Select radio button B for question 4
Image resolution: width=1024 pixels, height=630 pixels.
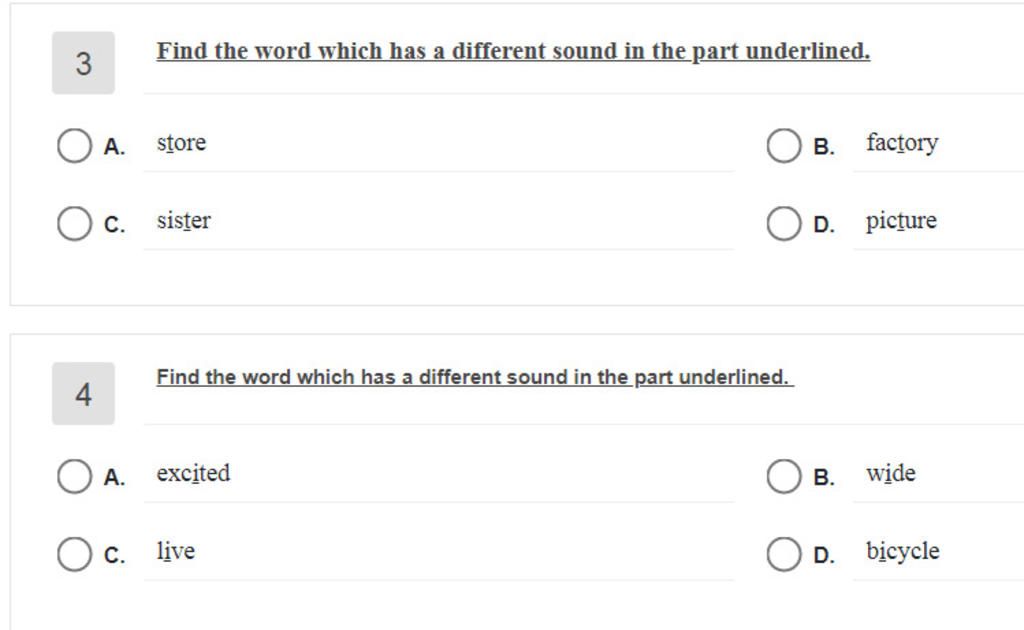(784, 476)
